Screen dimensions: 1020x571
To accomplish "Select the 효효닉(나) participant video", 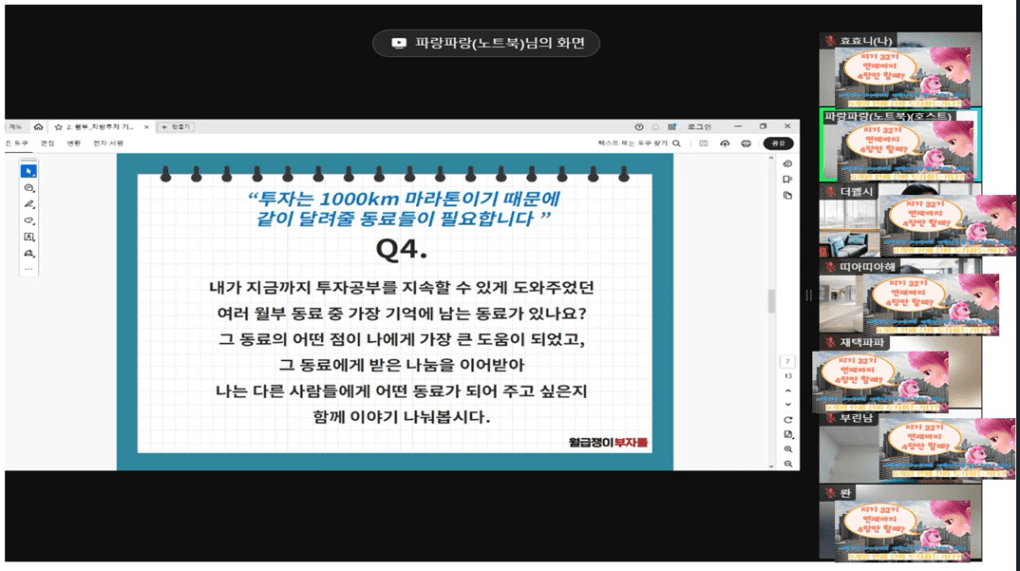I will [900, 70].
